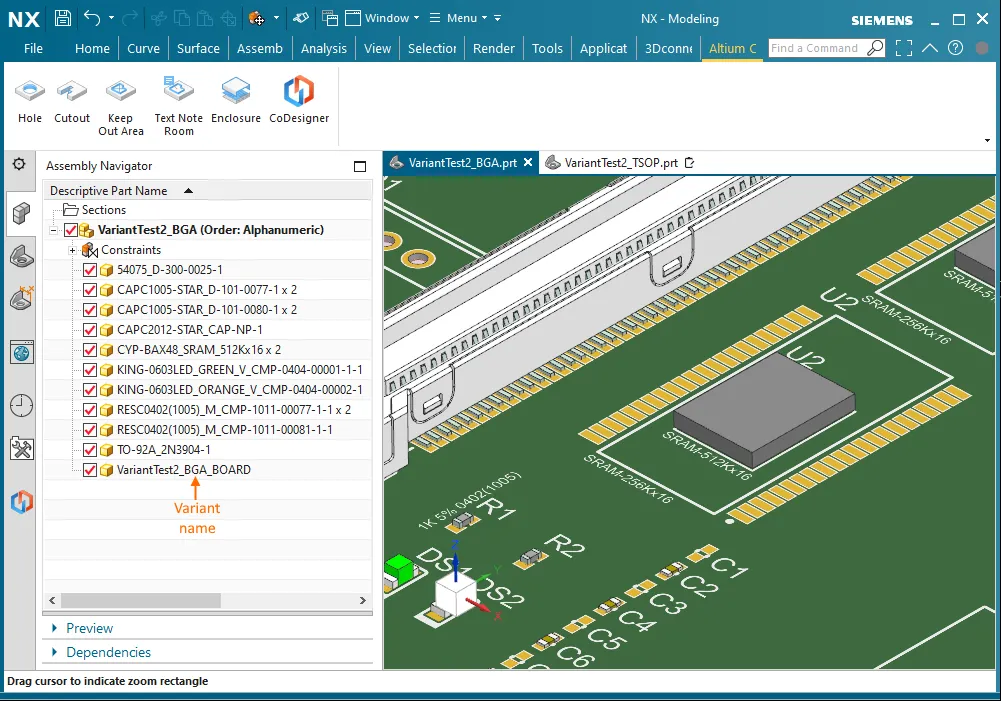Open the Surface ribbon tab
Viewport: 1001px width, 701px height.
click(x=198, y=49)
